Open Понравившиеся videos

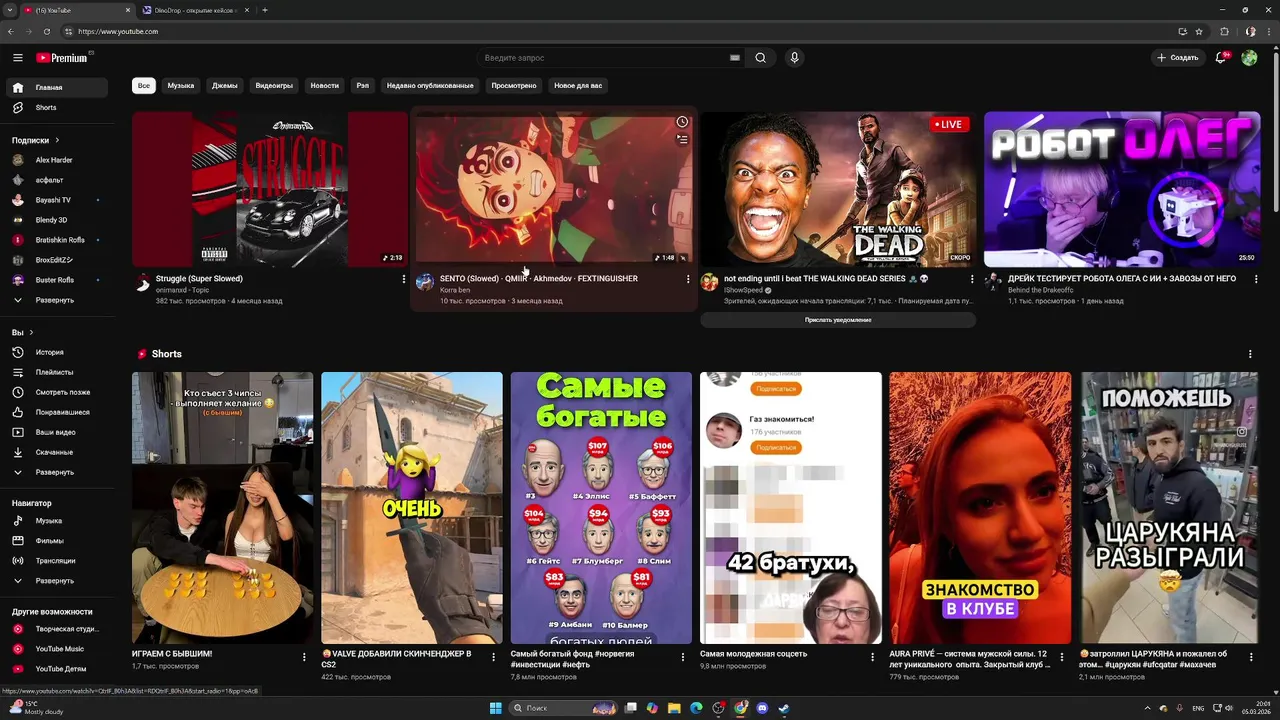coord(56,412)
